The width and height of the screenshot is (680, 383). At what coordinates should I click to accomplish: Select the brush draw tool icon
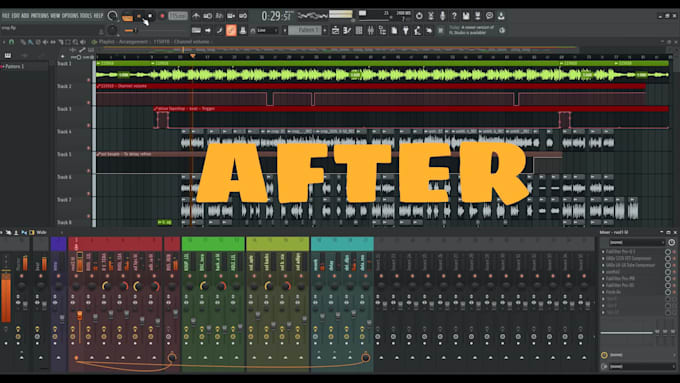[x=219, y=30]
